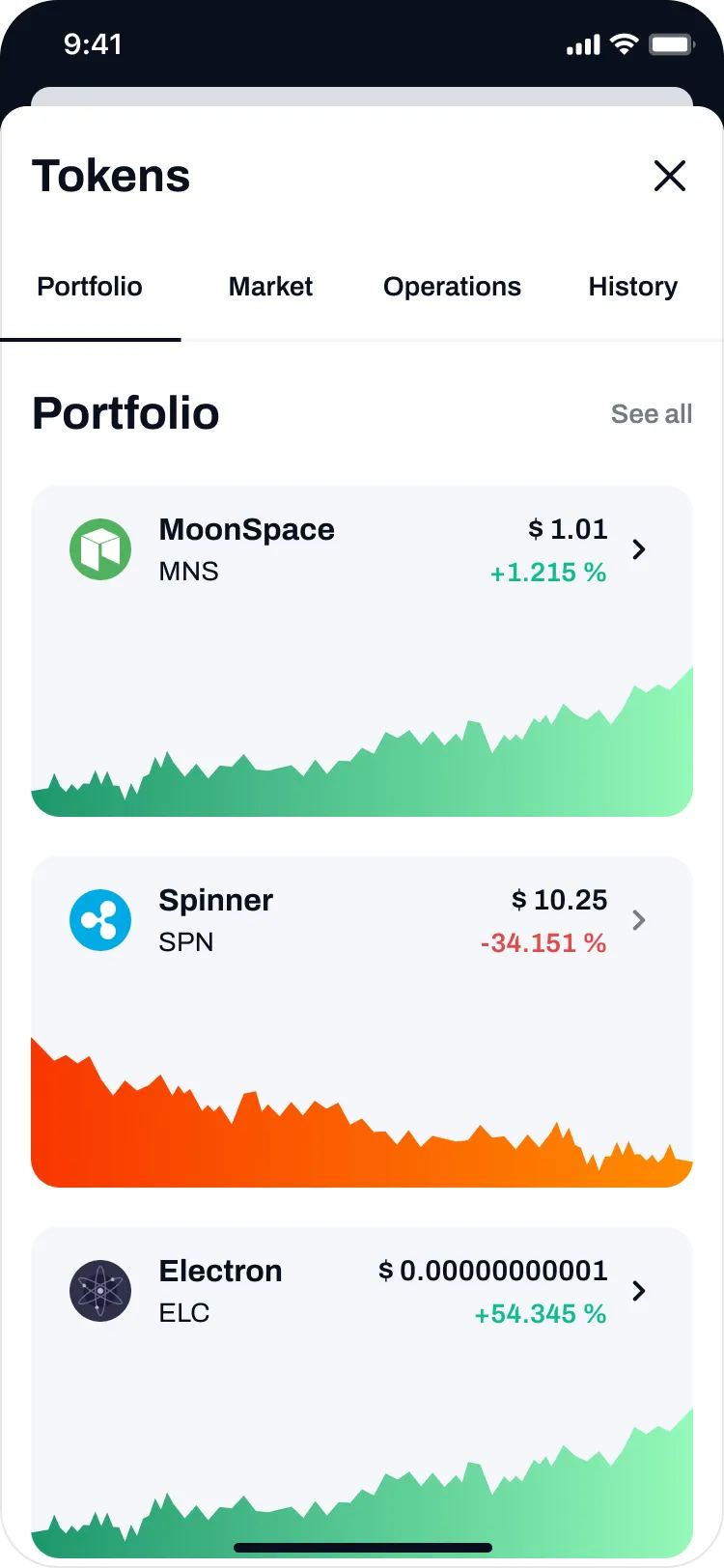724x1568 pixels.
Task: Tap the bottom home indicator bar
Action: coord(363,1548)
